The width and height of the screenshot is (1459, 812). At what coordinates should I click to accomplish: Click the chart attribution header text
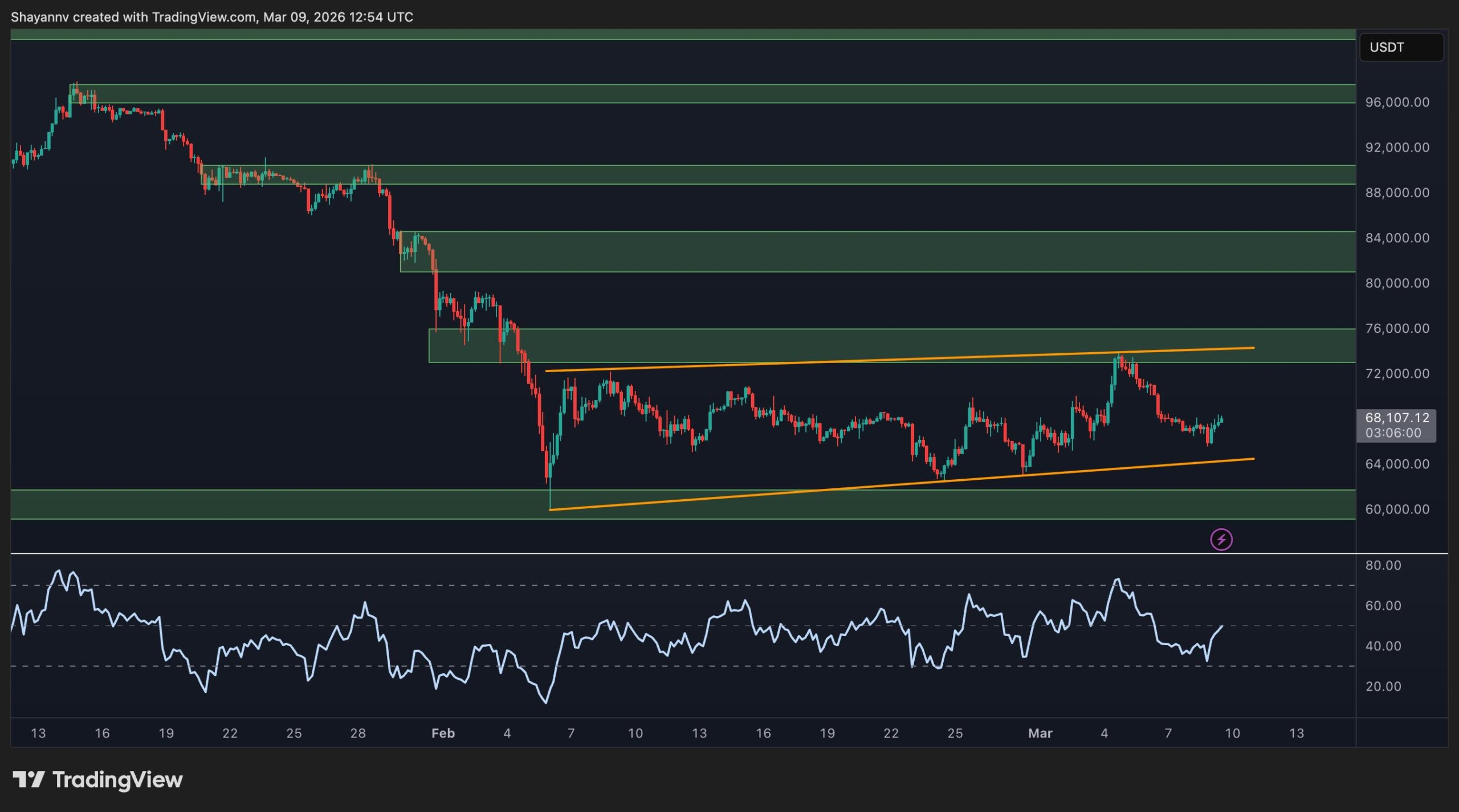point(212,17)
